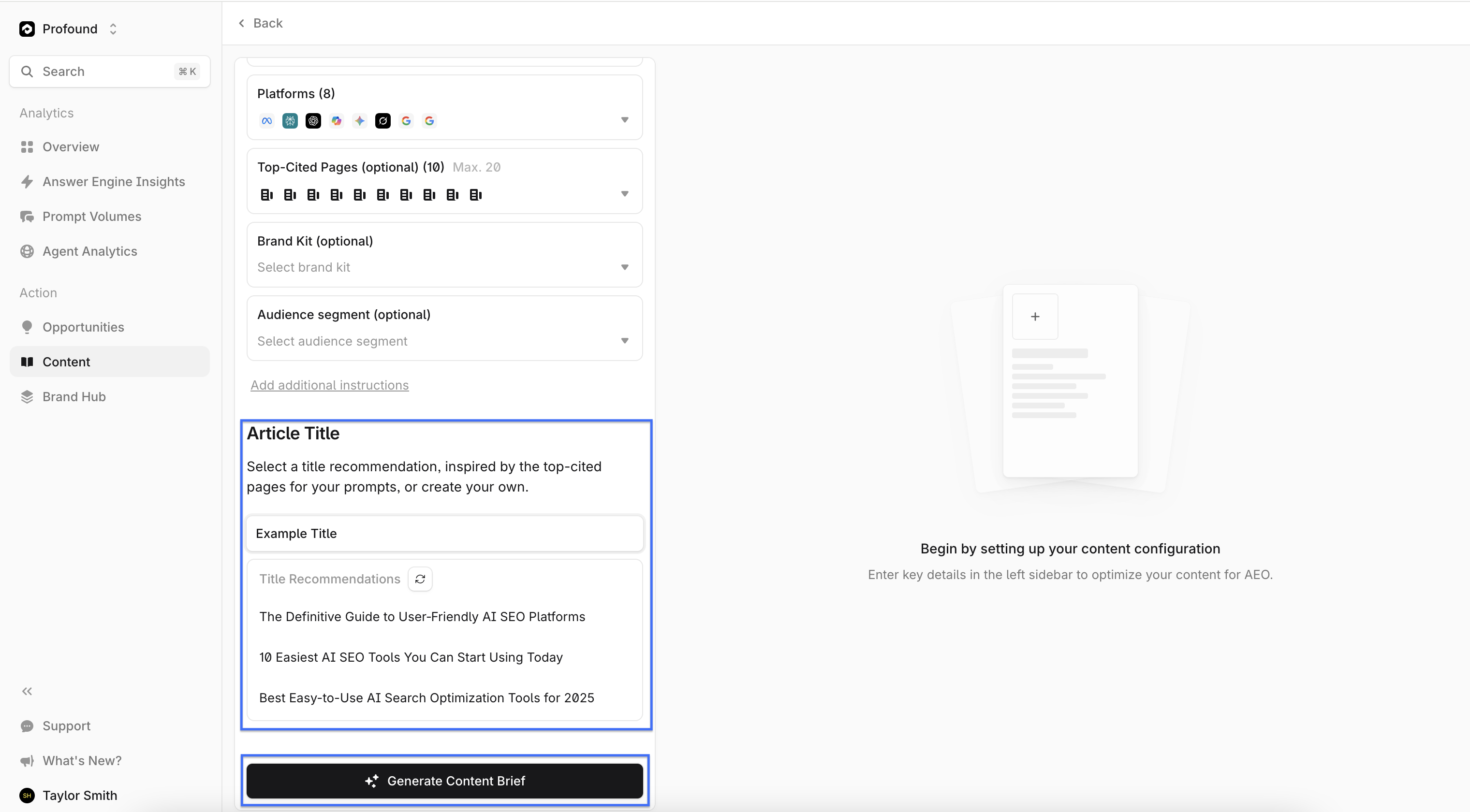Open Brand Hub
Viewport: 1470px width, 812px height.
click(74, 397)
